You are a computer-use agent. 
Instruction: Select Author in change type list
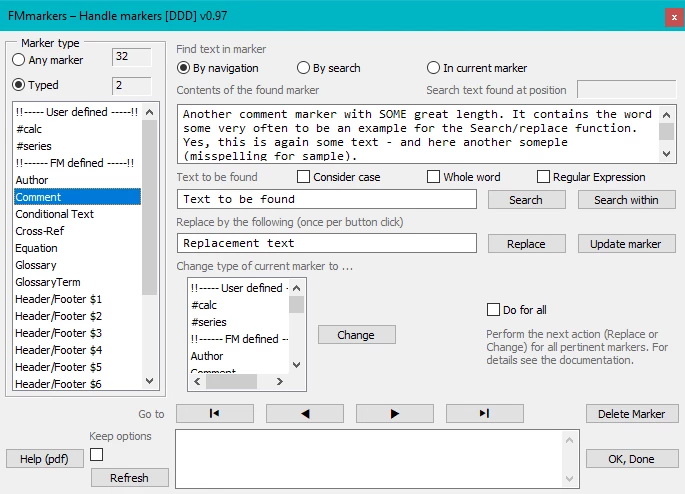(239, 356)
